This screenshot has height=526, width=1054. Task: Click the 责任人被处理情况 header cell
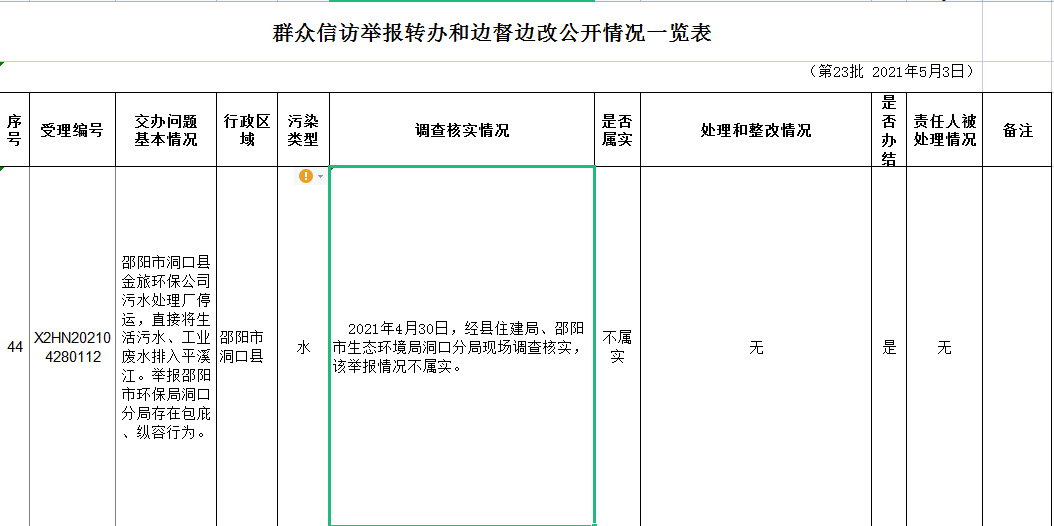click(944, 130)
